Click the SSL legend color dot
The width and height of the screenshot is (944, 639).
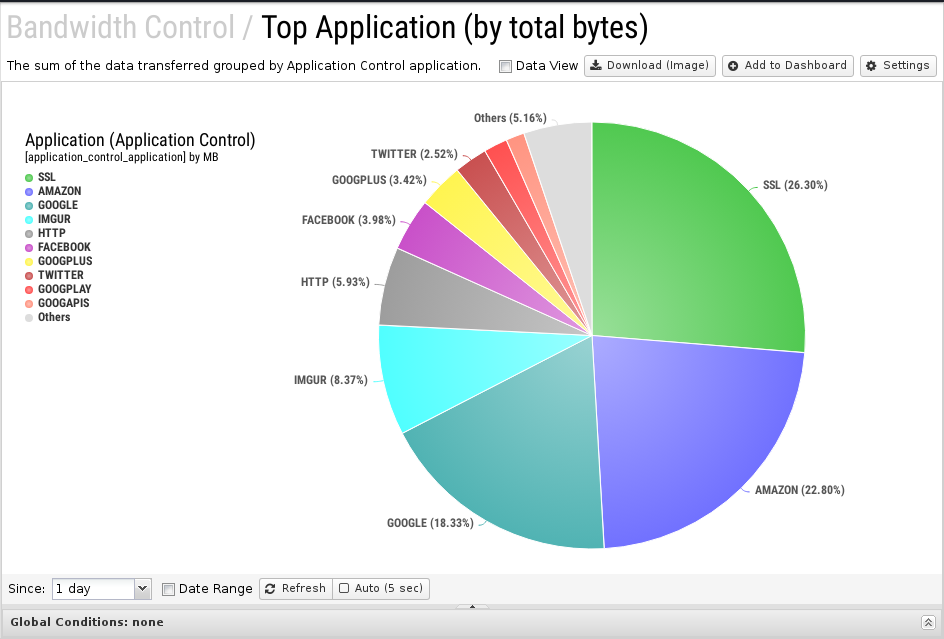pyautogui.click(x=29, y=178)
